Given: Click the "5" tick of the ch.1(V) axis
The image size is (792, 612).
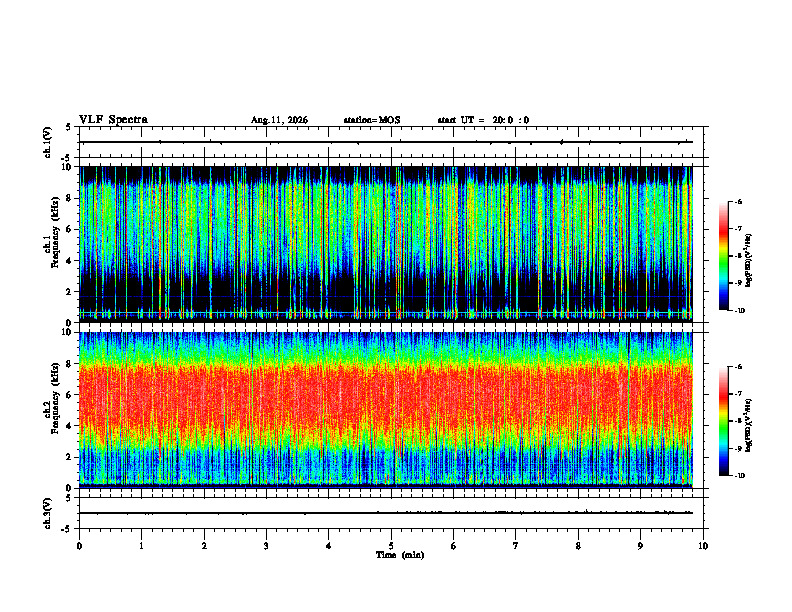Looking at the screenshot, I should coord(68,128).
